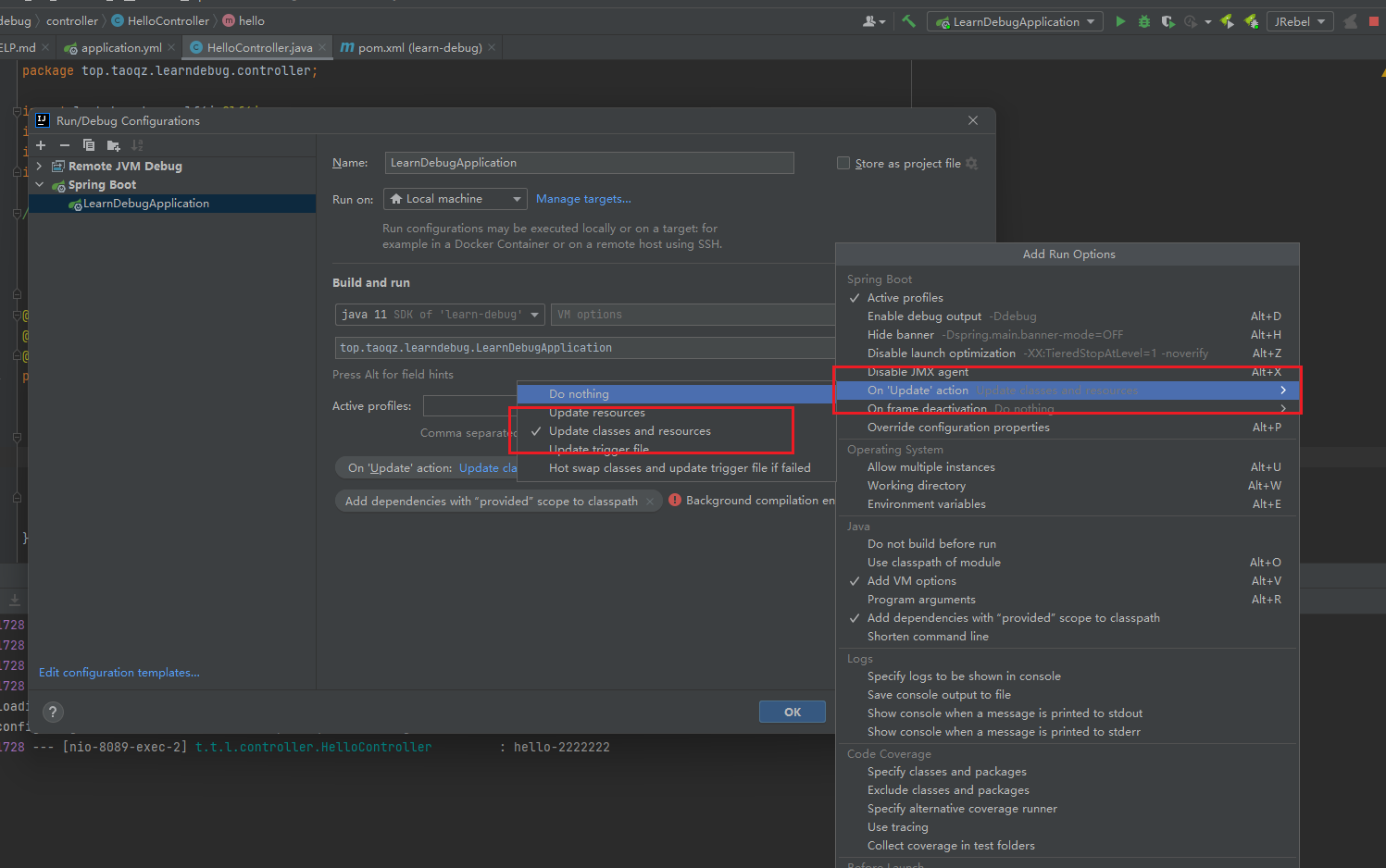Click the Active profiles input field

[x=469, y=406]
